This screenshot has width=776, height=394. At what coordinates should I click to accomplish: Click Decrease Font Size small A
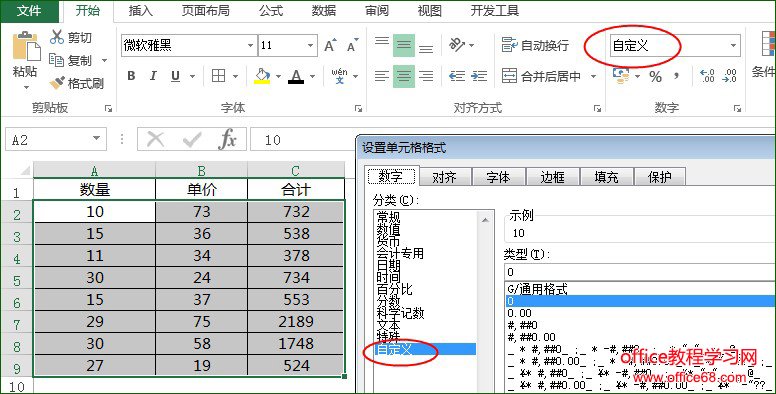click(352, 46)
